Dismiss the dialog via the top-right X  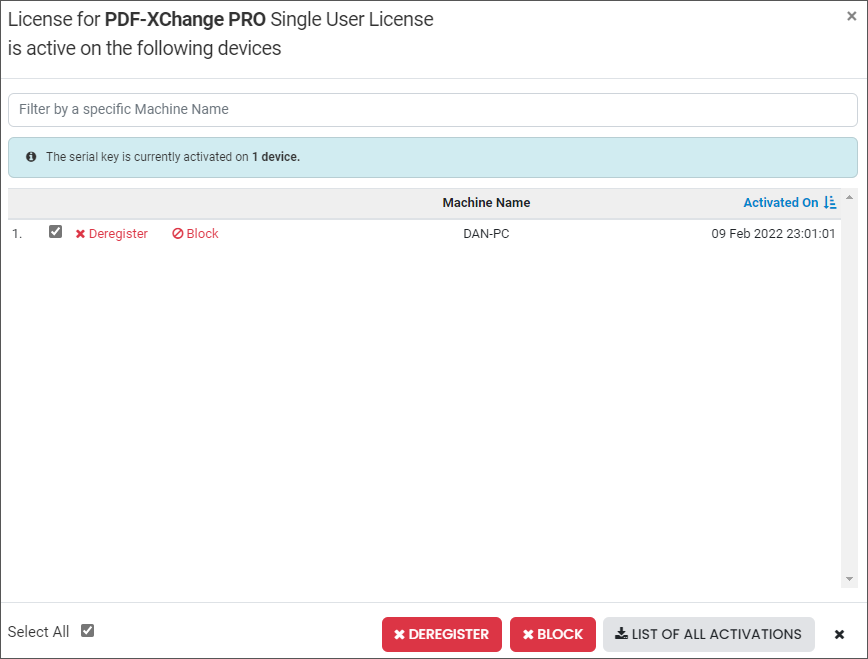[851, 16]
